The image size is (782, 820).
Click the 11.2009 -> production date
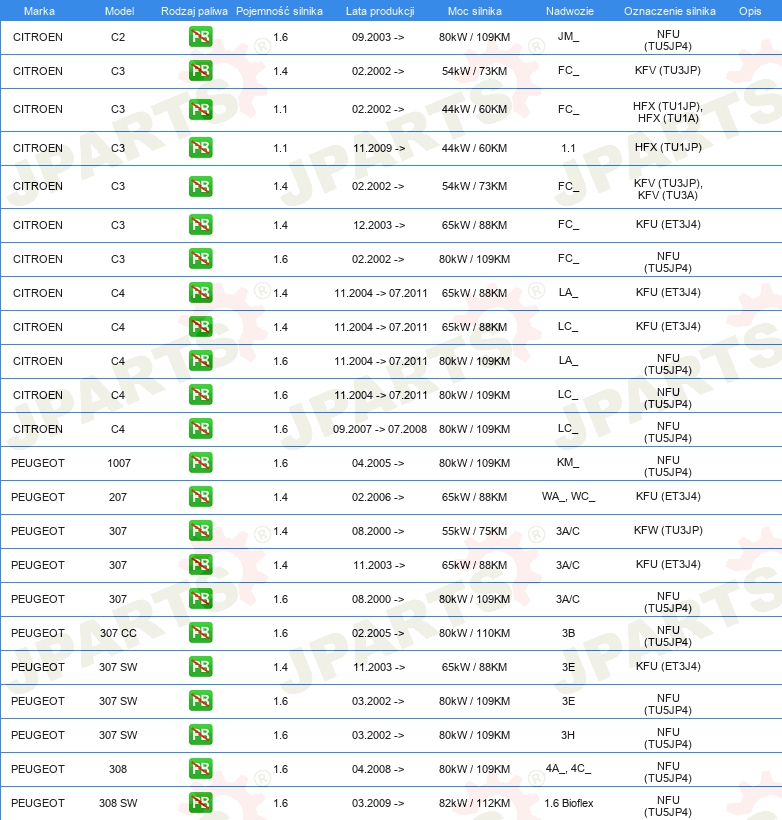coord(379,148)
